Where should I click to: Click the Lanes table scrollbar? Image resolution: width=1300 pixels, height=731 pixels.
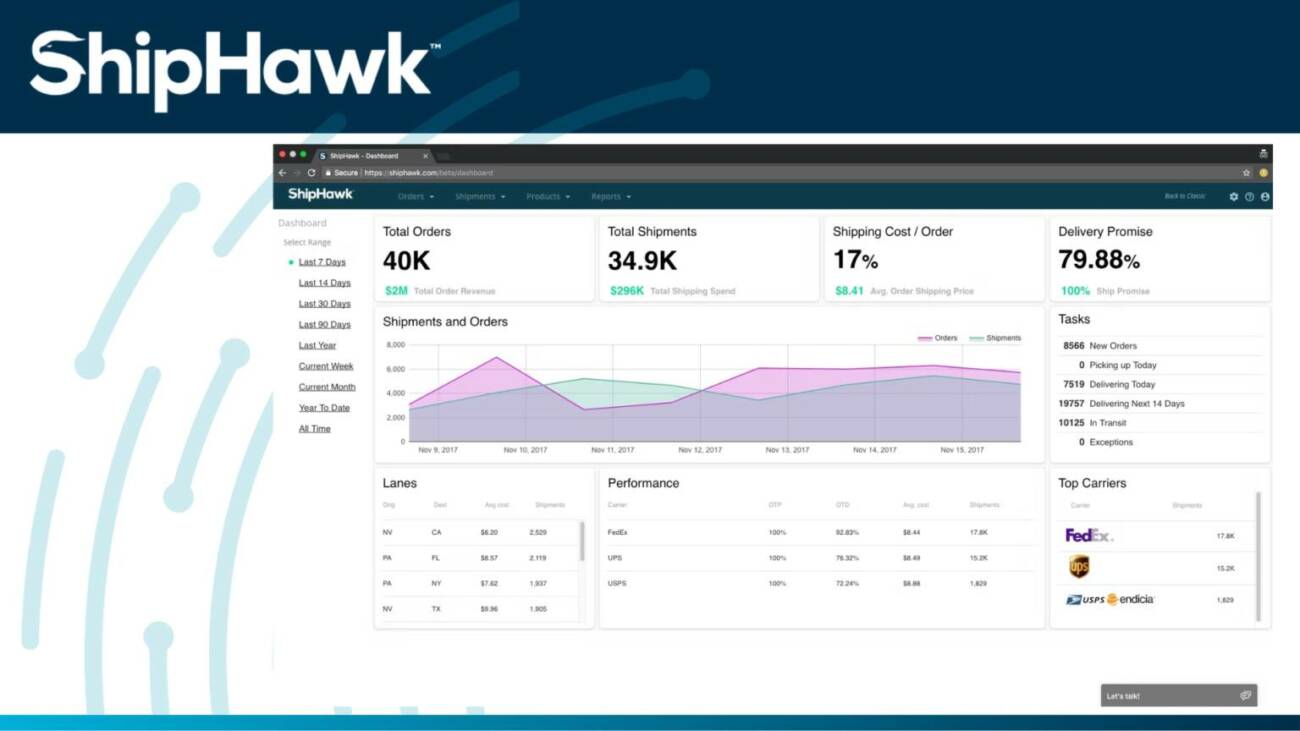click(582, 541)
